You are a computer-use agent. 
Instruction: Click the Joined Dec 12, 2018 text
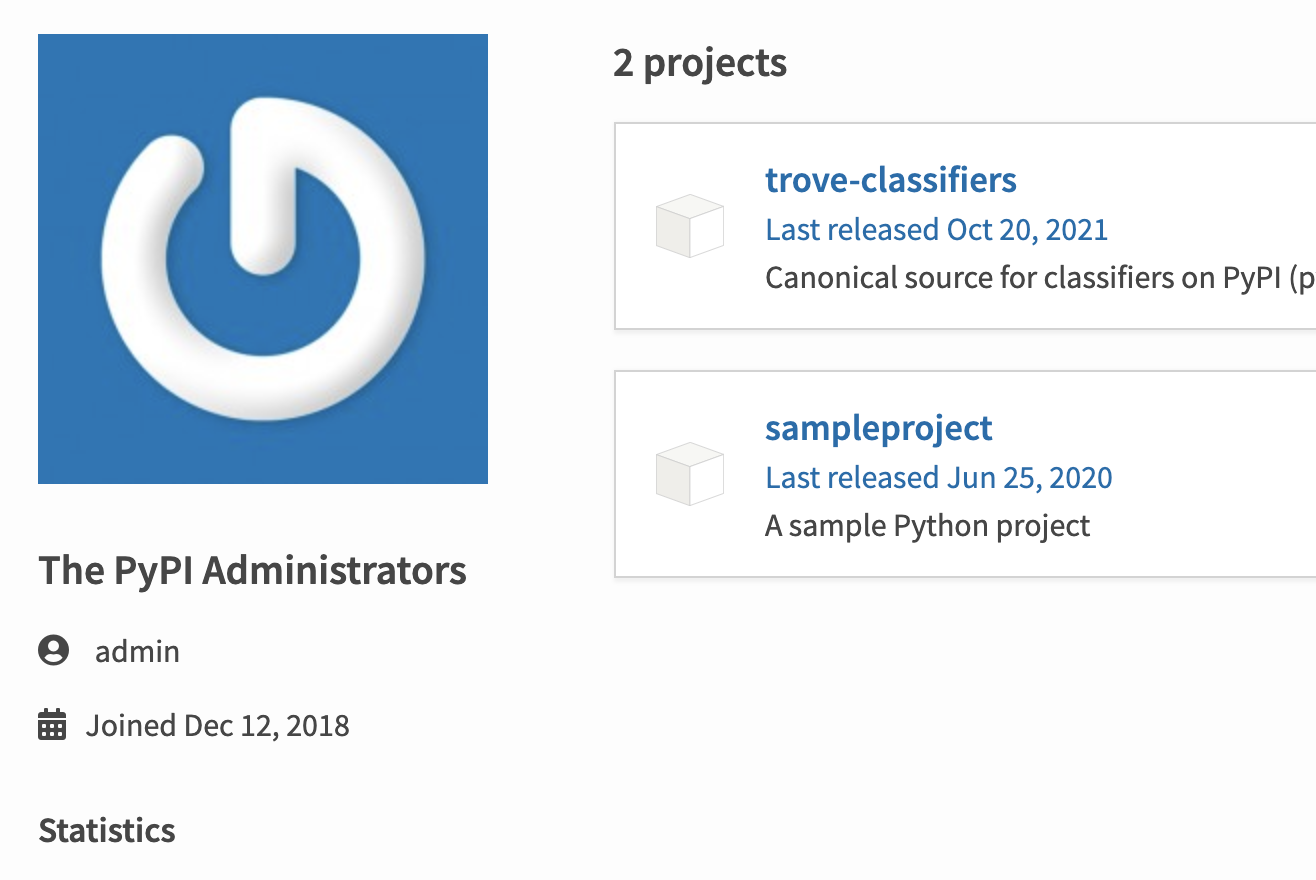coord(218,724)
